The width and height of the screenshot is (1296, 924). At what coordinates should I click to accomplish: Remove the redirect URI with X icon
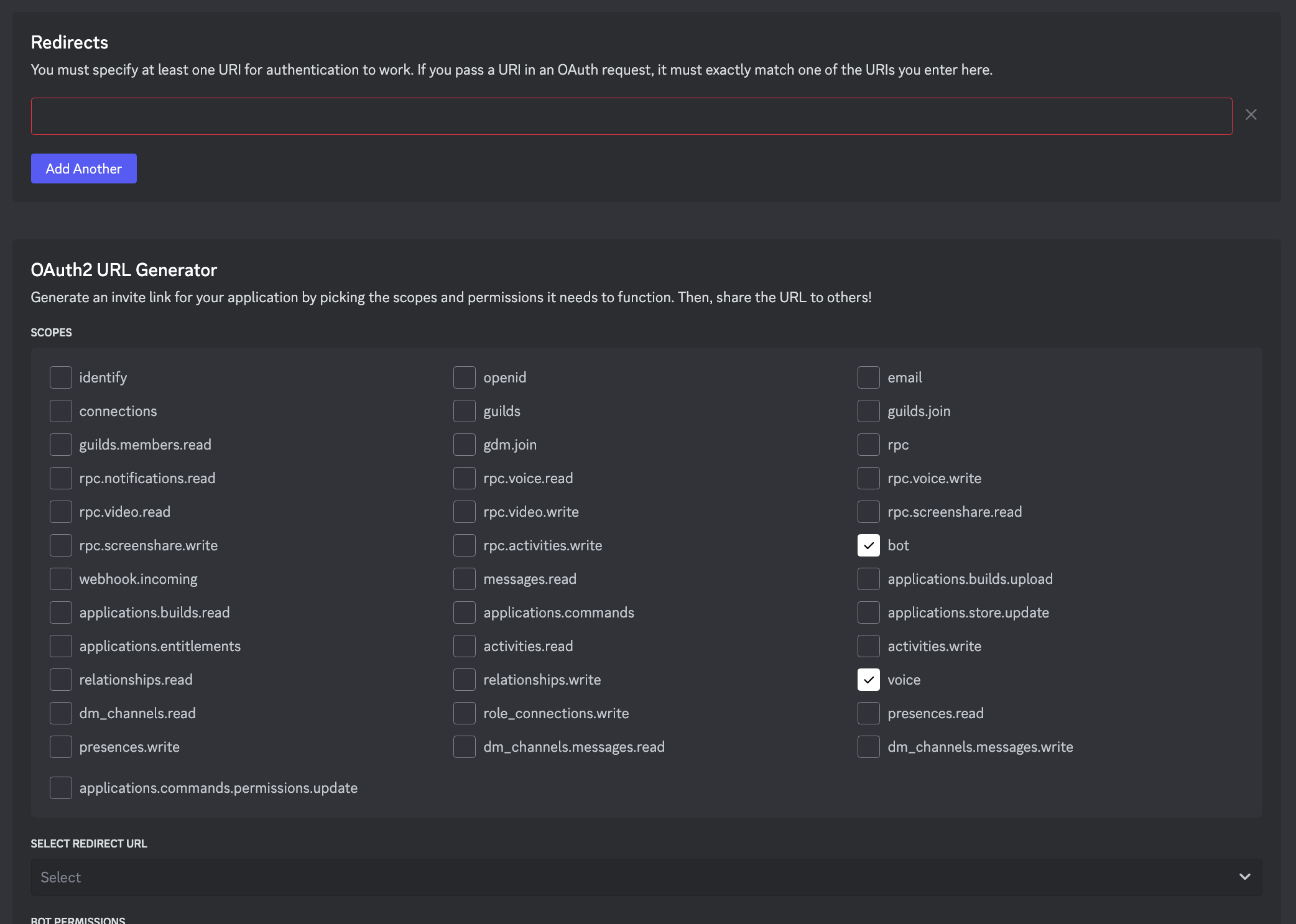pos(1251,114)
